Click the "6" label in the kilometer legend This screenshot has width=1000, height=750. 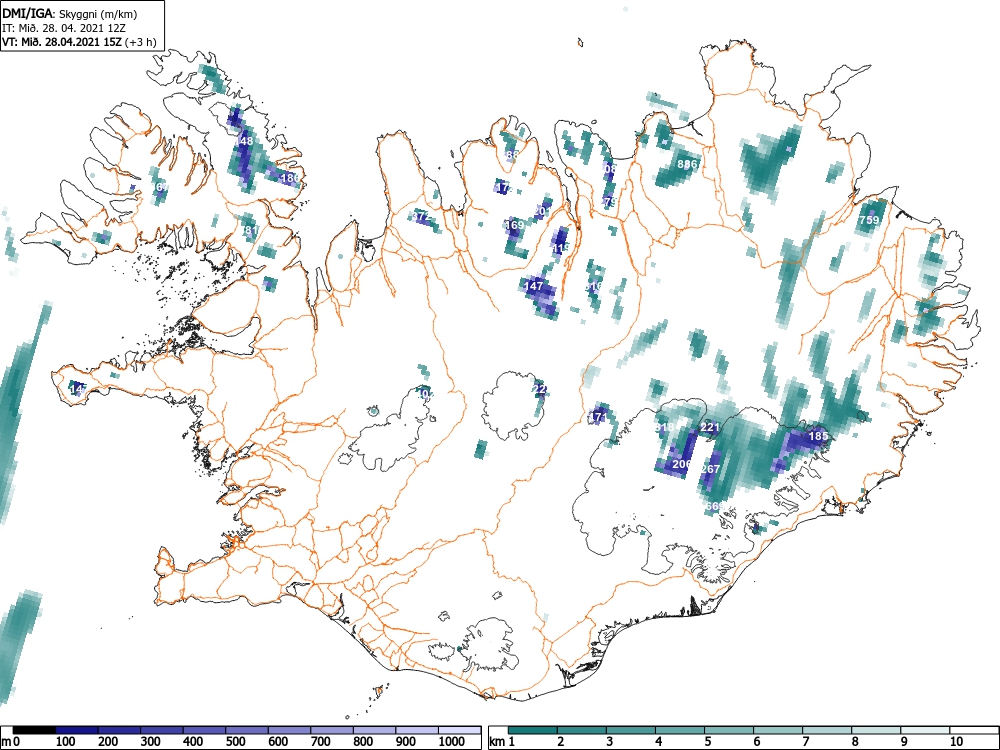756,741
